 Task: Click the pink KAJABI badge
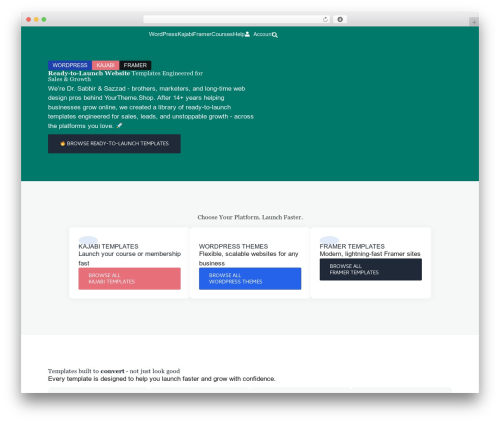click(x=105, y=65)
